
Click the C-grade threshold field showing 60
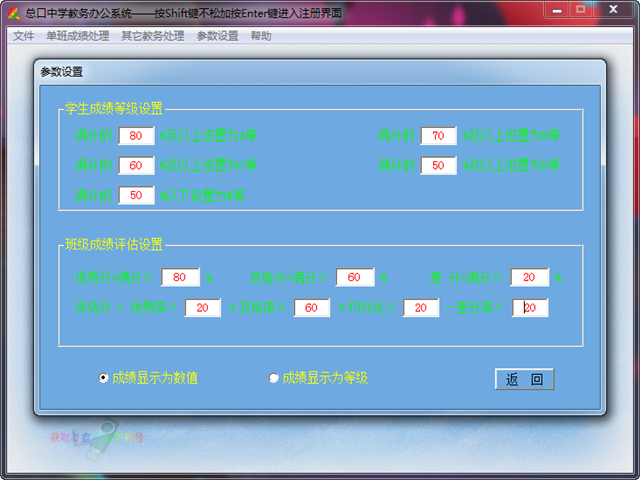(x=136, y=165)
